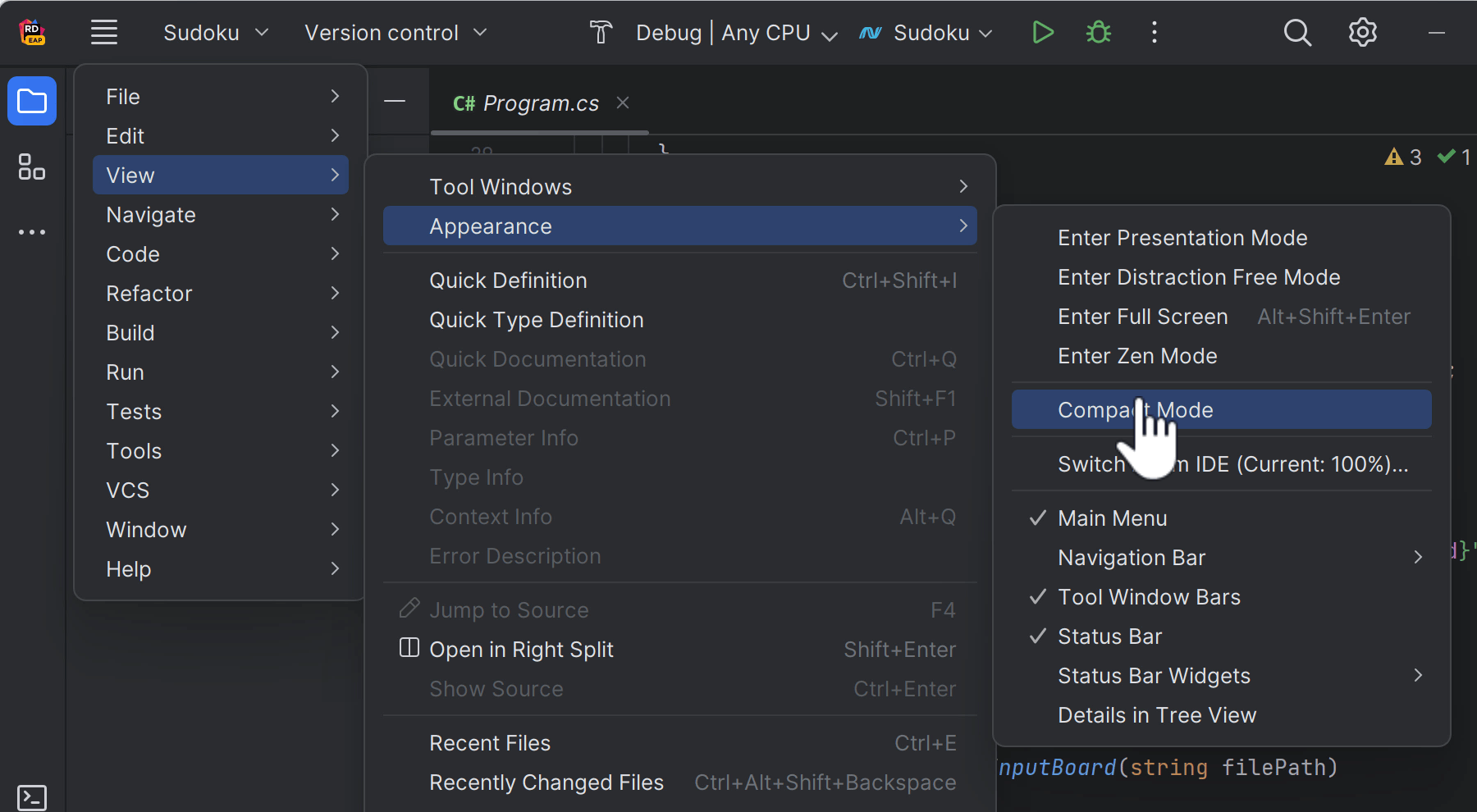Click the build hammer icon
Screen dimensions: 1477x812
click(601, 33)
